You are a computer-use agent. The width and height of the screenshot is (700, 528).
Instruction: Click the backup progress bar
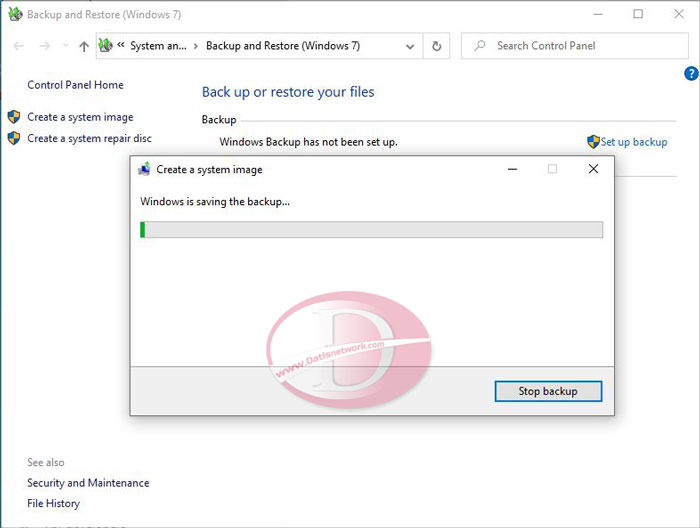[x=371, y=230]
